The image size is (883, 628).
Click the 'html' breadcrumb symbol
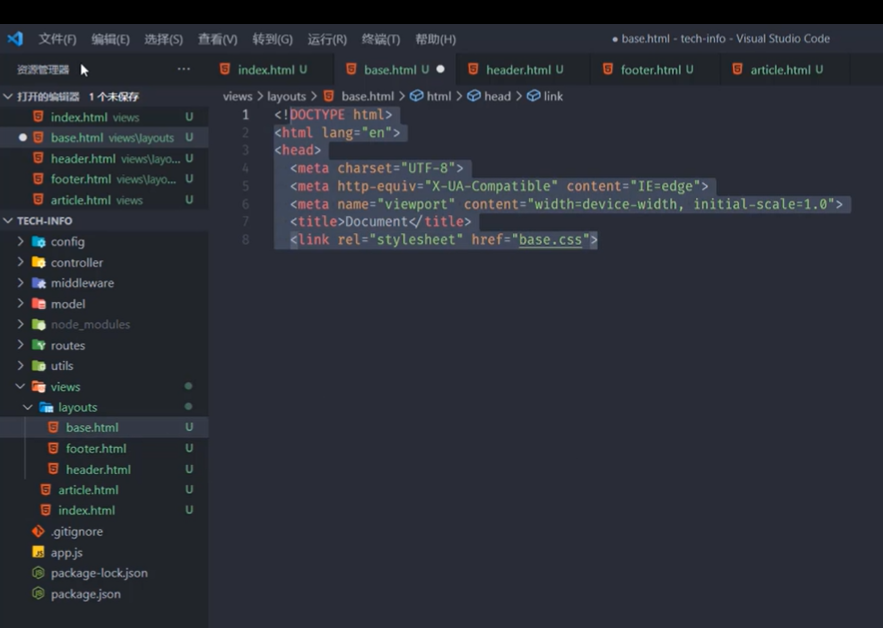coord(431,96)
